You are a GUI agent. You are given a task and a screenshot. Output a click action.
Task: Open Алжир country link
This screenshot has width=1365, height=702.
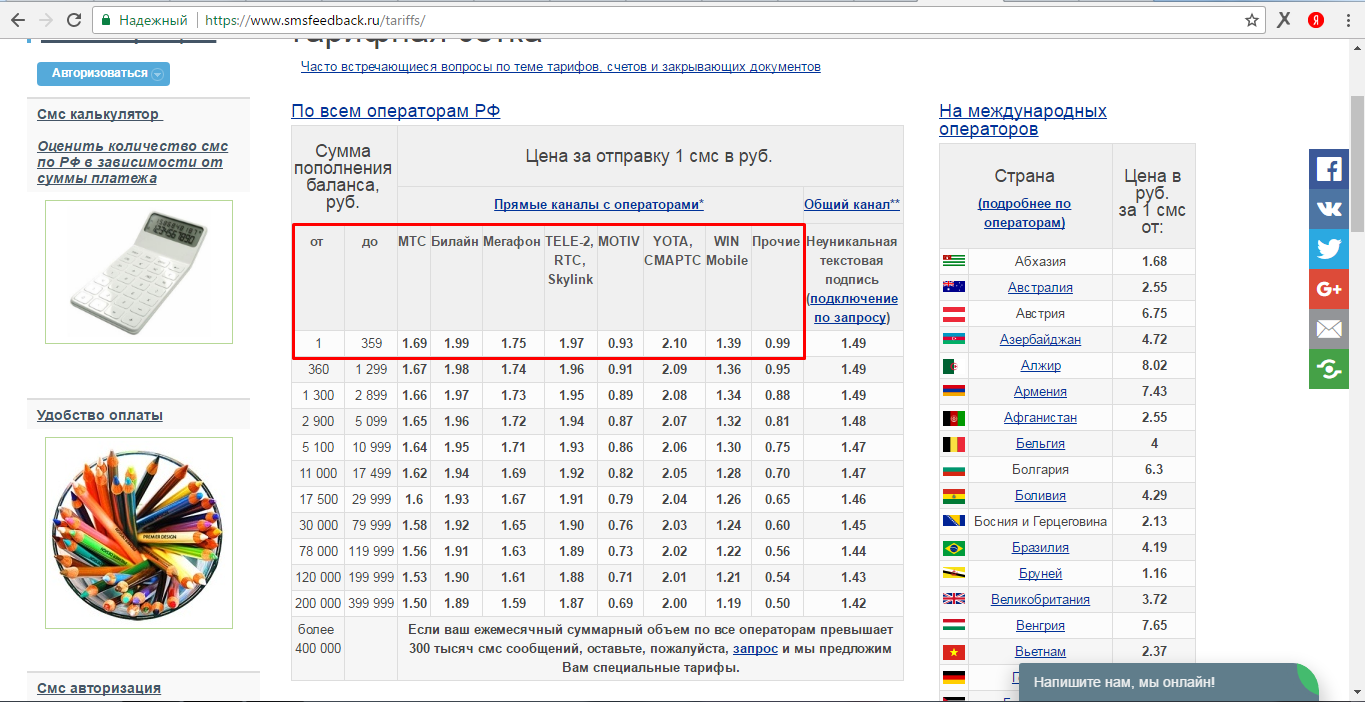coord(1040,365)
